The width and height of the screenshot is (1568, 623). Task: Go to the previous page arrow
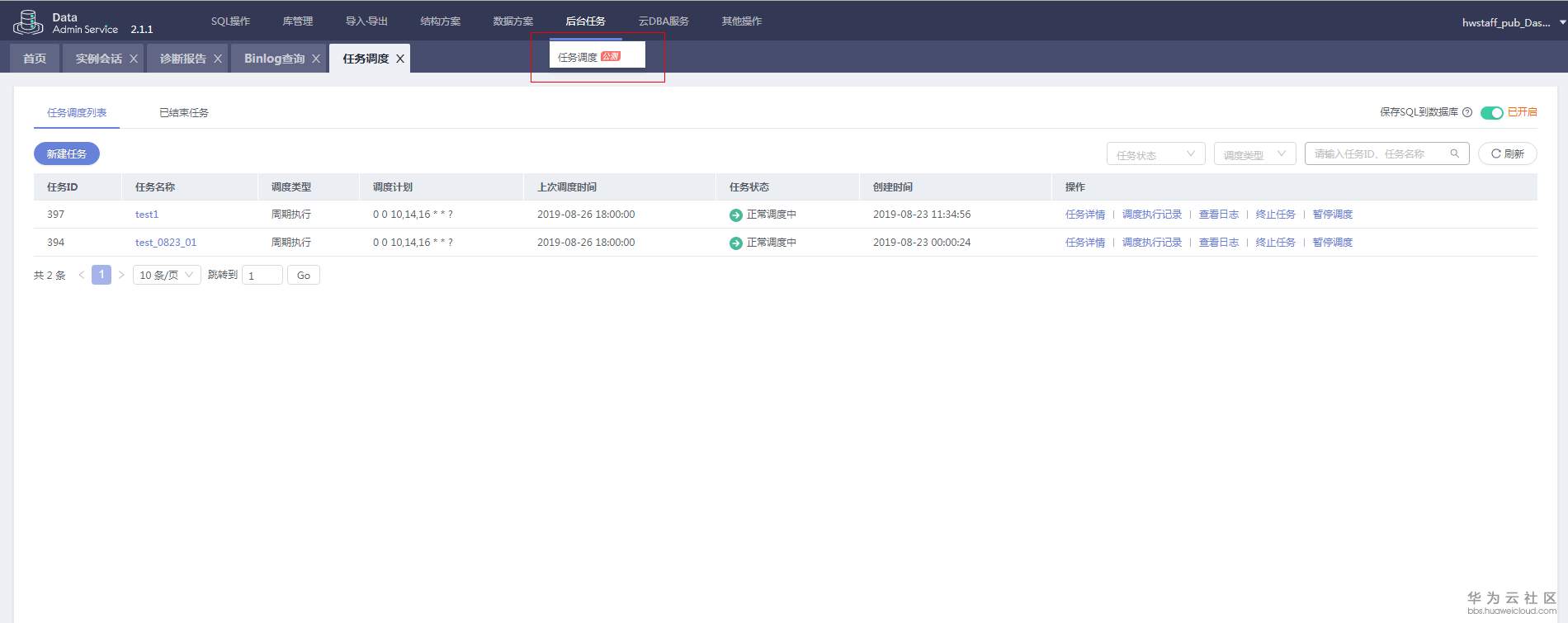pyautogui.click(x=82, y=275)
